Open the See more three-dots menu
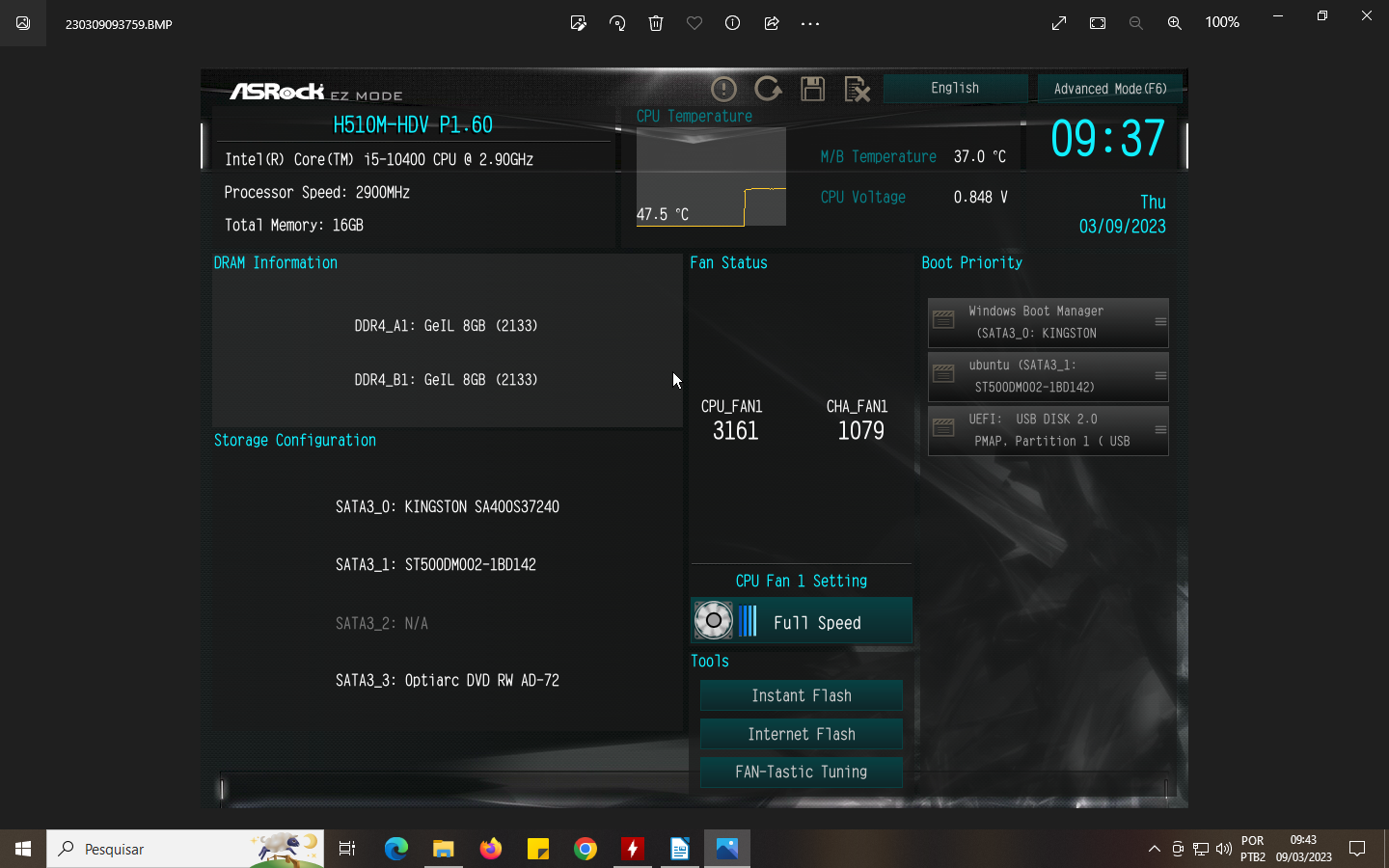 [x=810, y=23]
